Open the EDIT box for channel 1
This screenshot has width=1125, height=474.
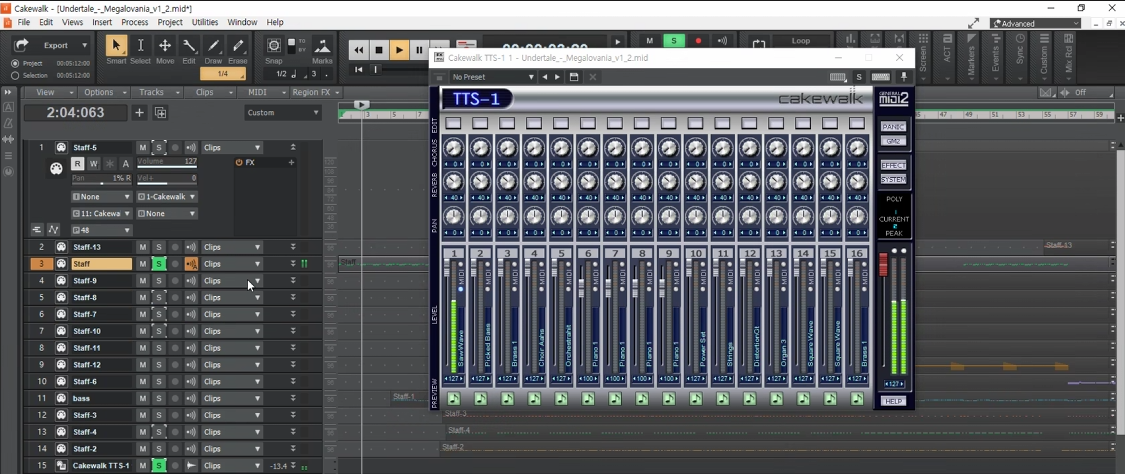453,123
